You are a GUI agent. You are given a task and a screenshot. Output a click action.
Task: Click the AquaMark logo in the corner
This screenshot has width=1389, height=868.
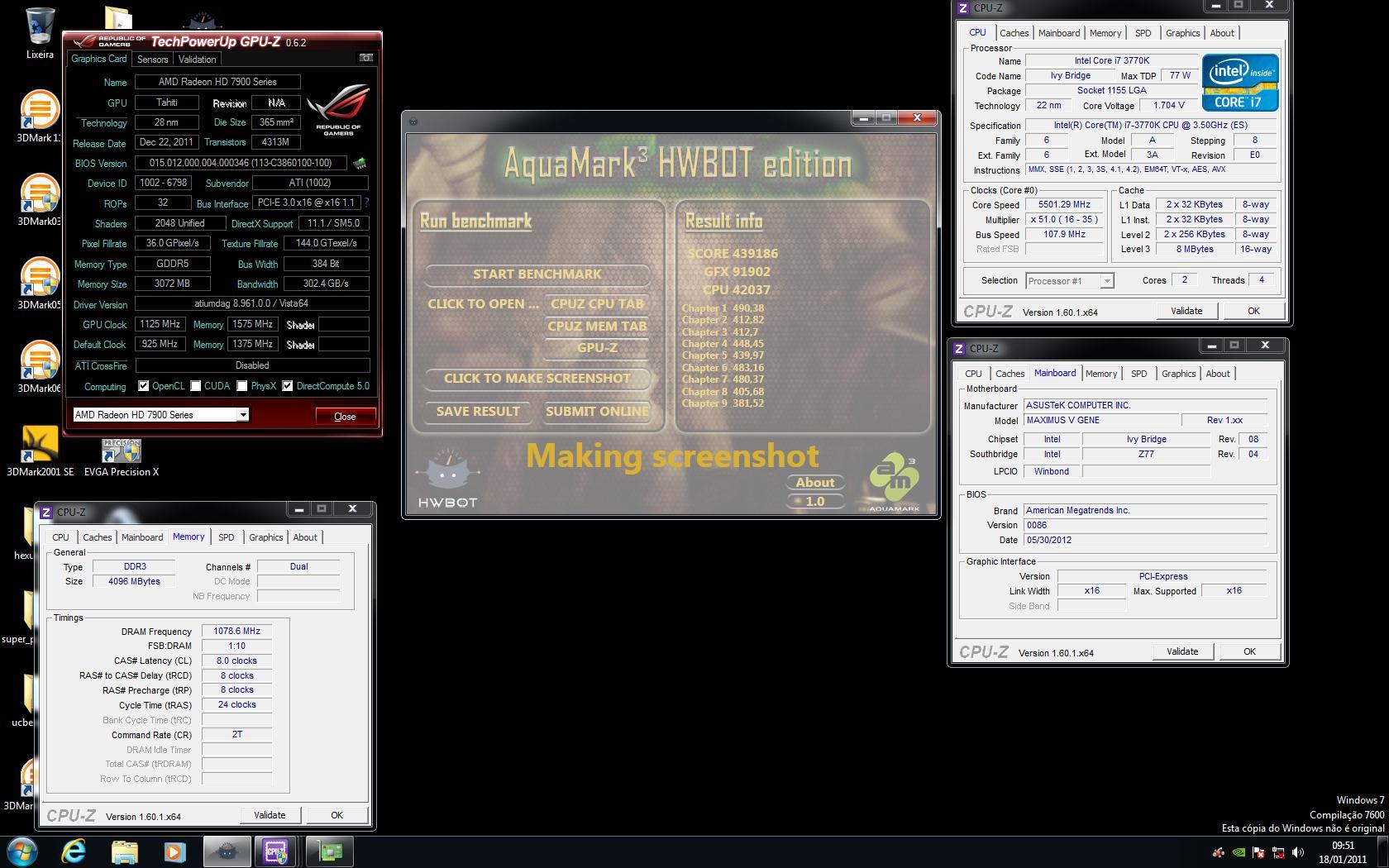click(x=894, y=482)
